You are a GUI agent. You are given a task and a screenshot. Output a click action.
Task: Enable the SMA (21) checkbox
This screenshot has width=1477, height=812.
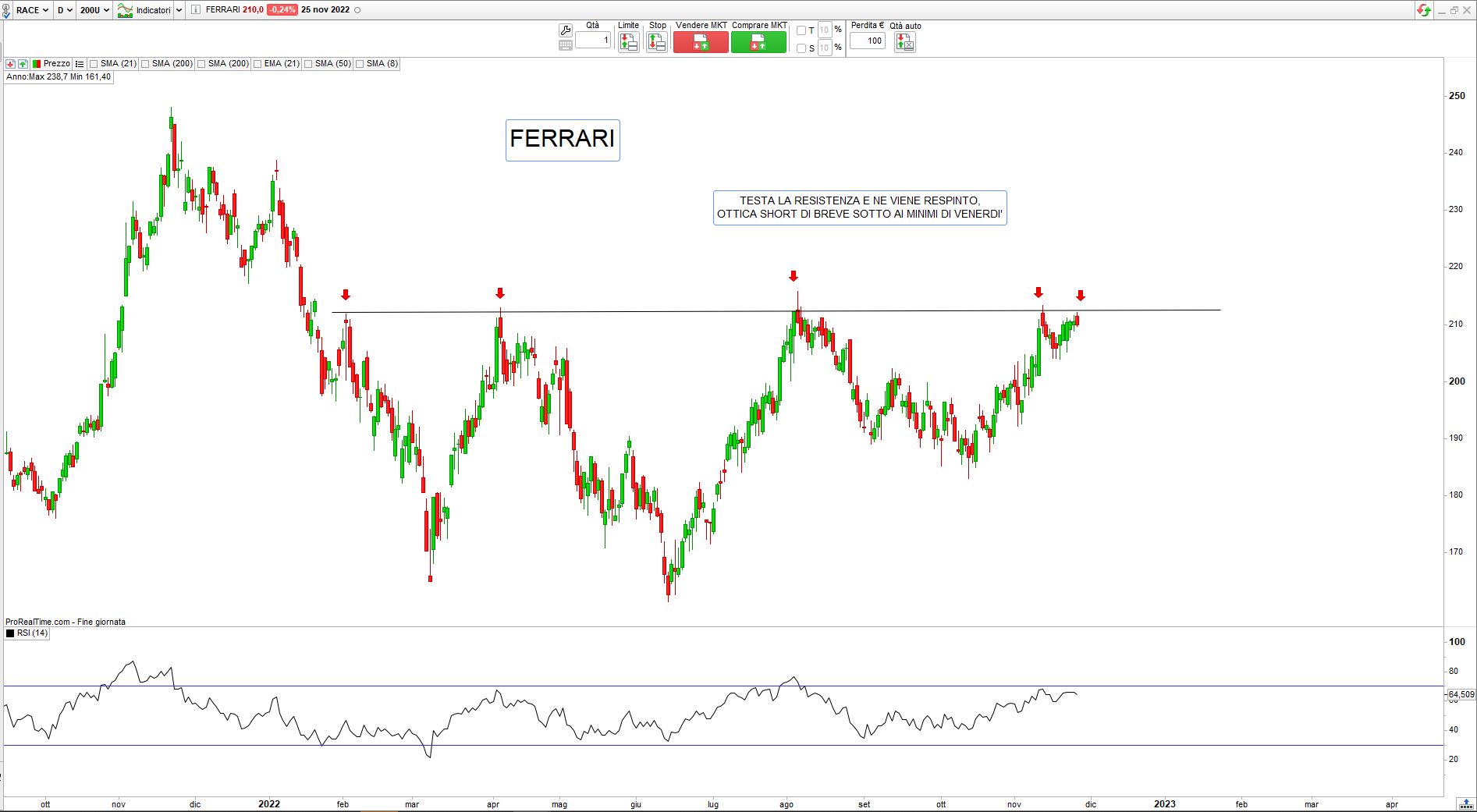point(94,64)
